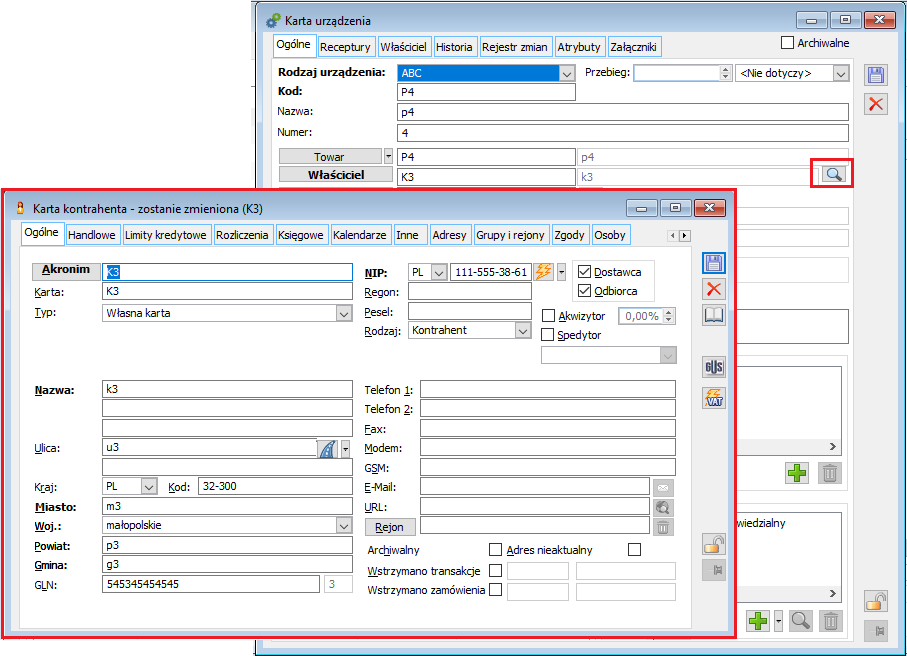Enable the Spedytor checkbox

point(547,334)
